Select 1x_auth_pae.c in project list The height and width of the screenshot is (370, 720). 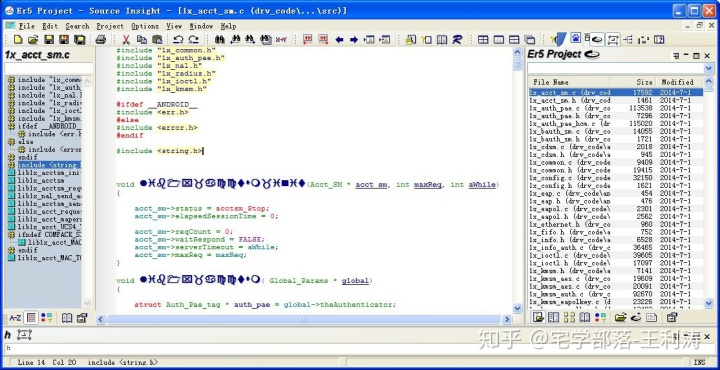click(x=616, y=108)
